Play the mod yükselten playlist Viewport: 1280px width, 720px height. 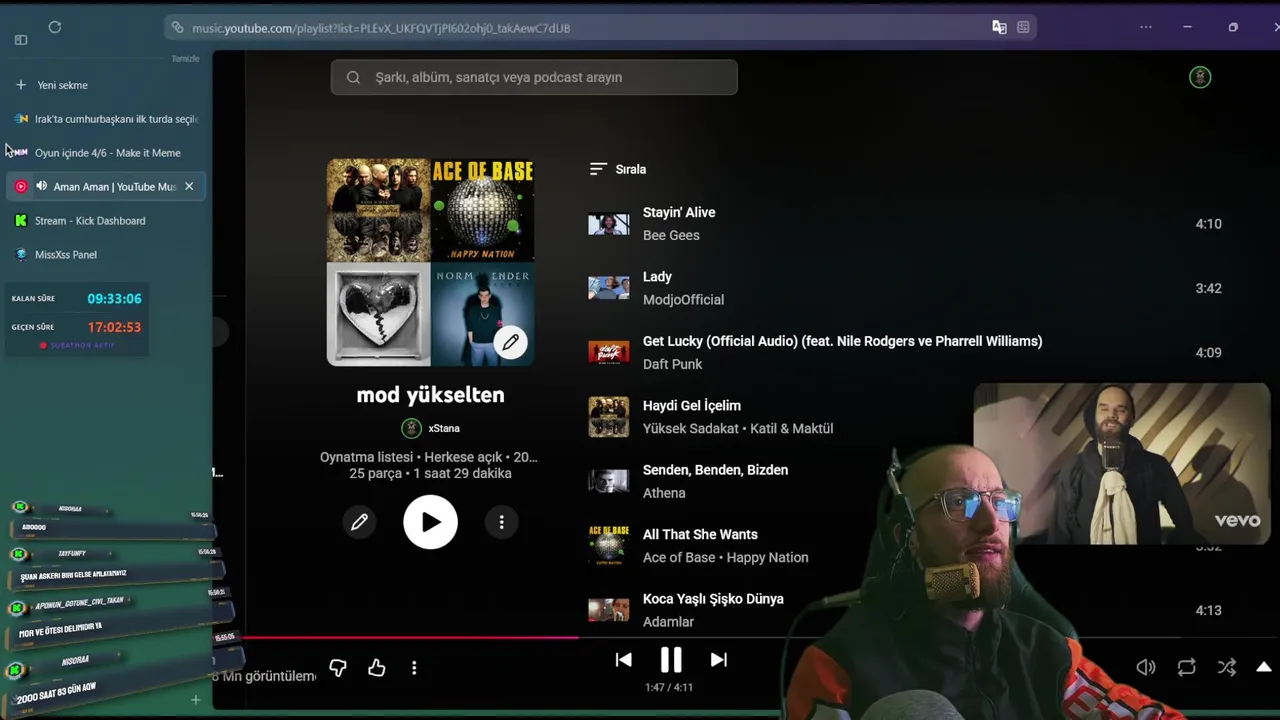pyautogui.click(x=430, y=521)
